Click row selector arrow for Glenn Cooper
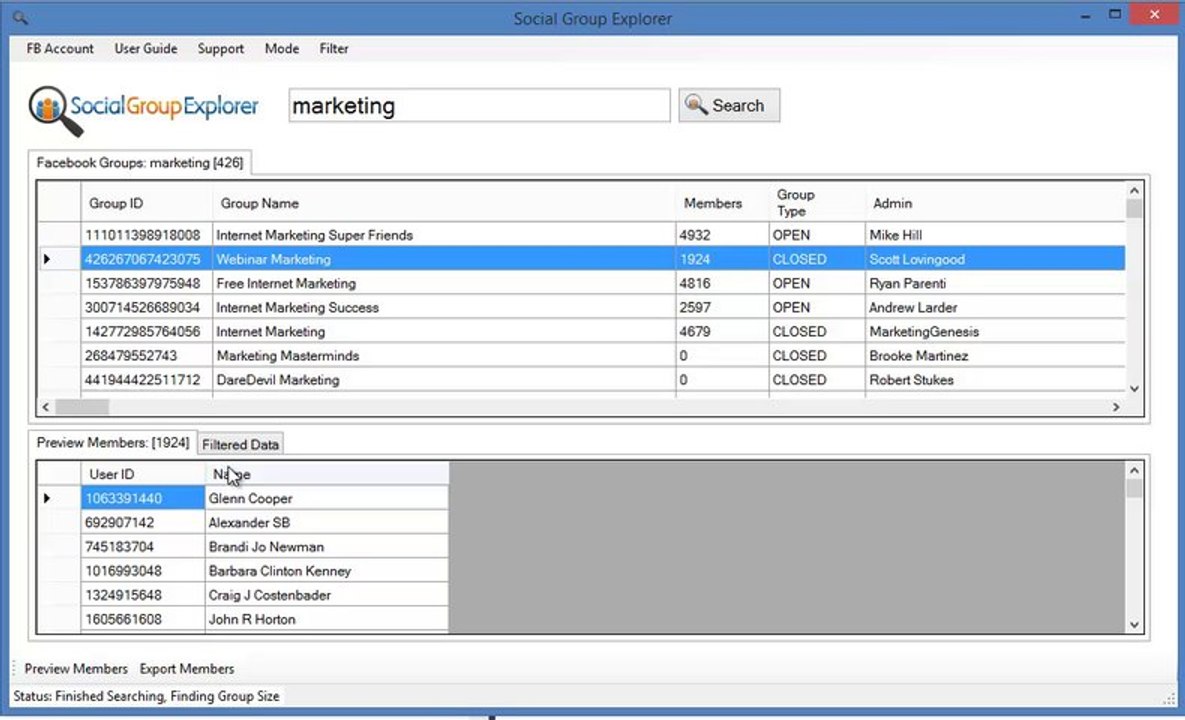This screenshot has width=1185, height=720. [x=47, y=498]
